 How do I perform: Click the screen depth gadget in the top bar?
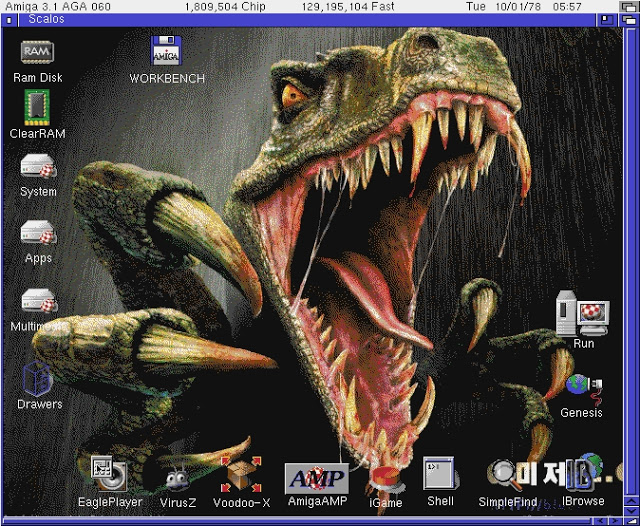(x=629, y=6)
